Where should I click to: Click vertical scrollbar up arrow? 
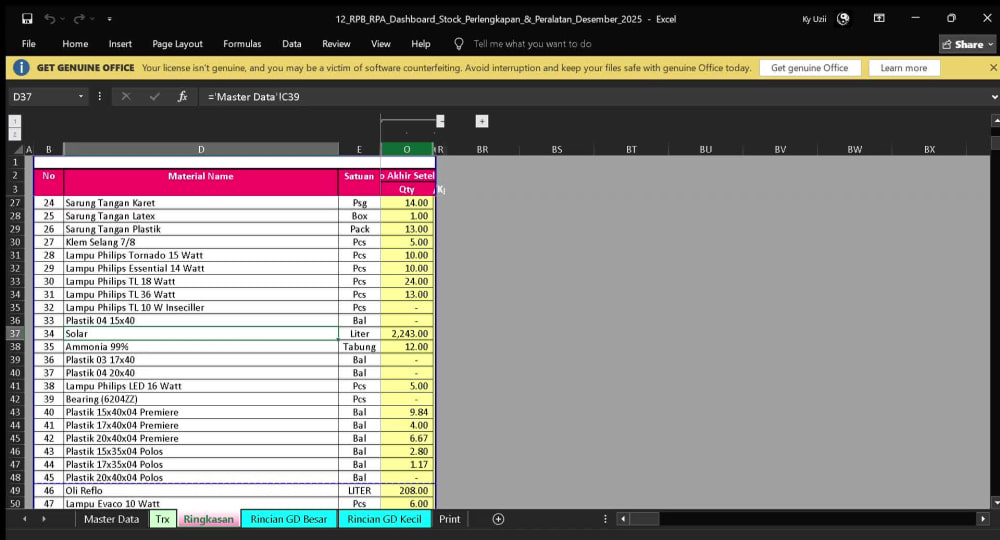[x=995, y=120]
